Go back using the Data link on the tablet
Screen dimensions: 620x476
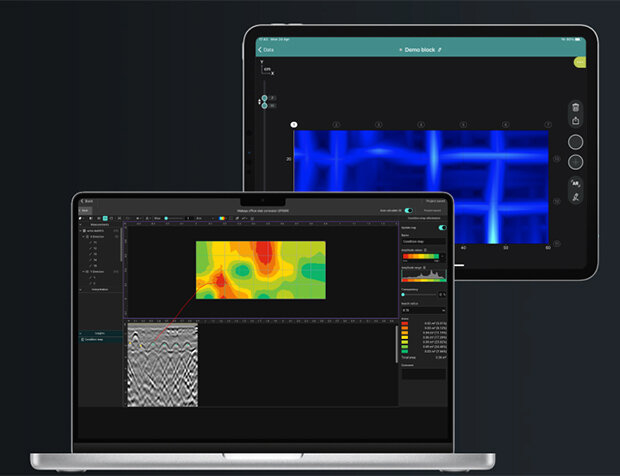tap(266, 49)
